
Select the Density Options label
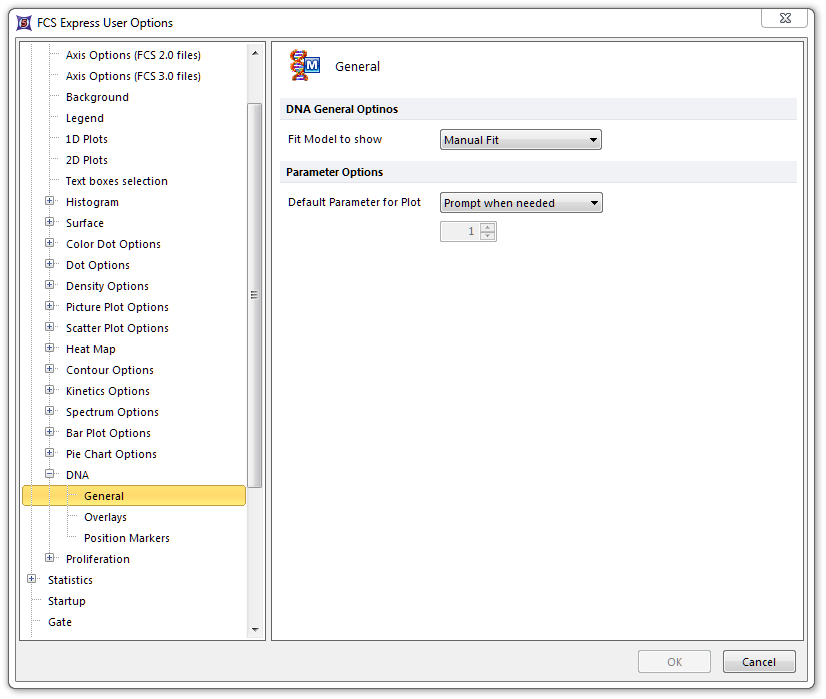(x=107, y=287)
